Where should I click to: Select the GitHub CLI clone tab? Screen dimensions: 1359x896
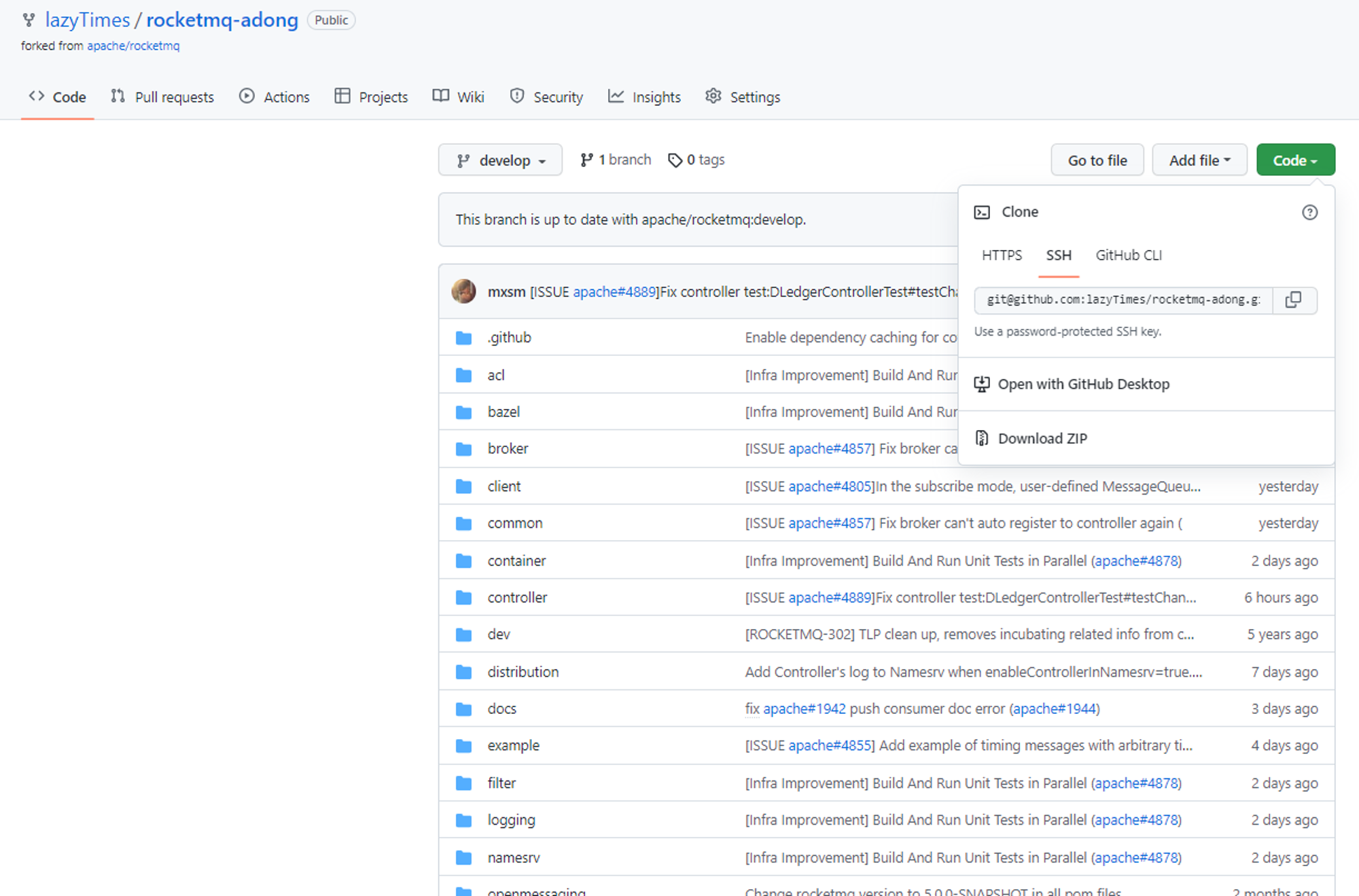coord(1129,255)
